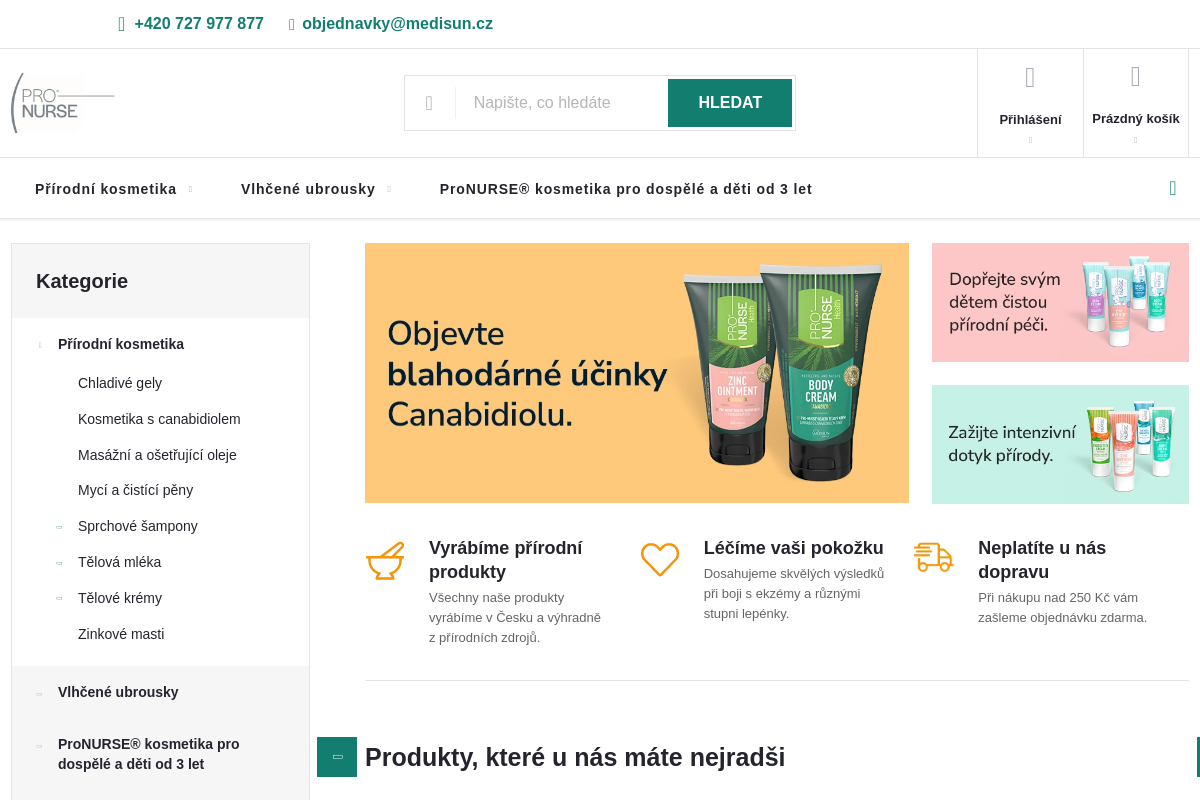Expand Tělové krémy subcategory arrow
The width and height of the screenshot is (1200, 800).
click(59, 599)
